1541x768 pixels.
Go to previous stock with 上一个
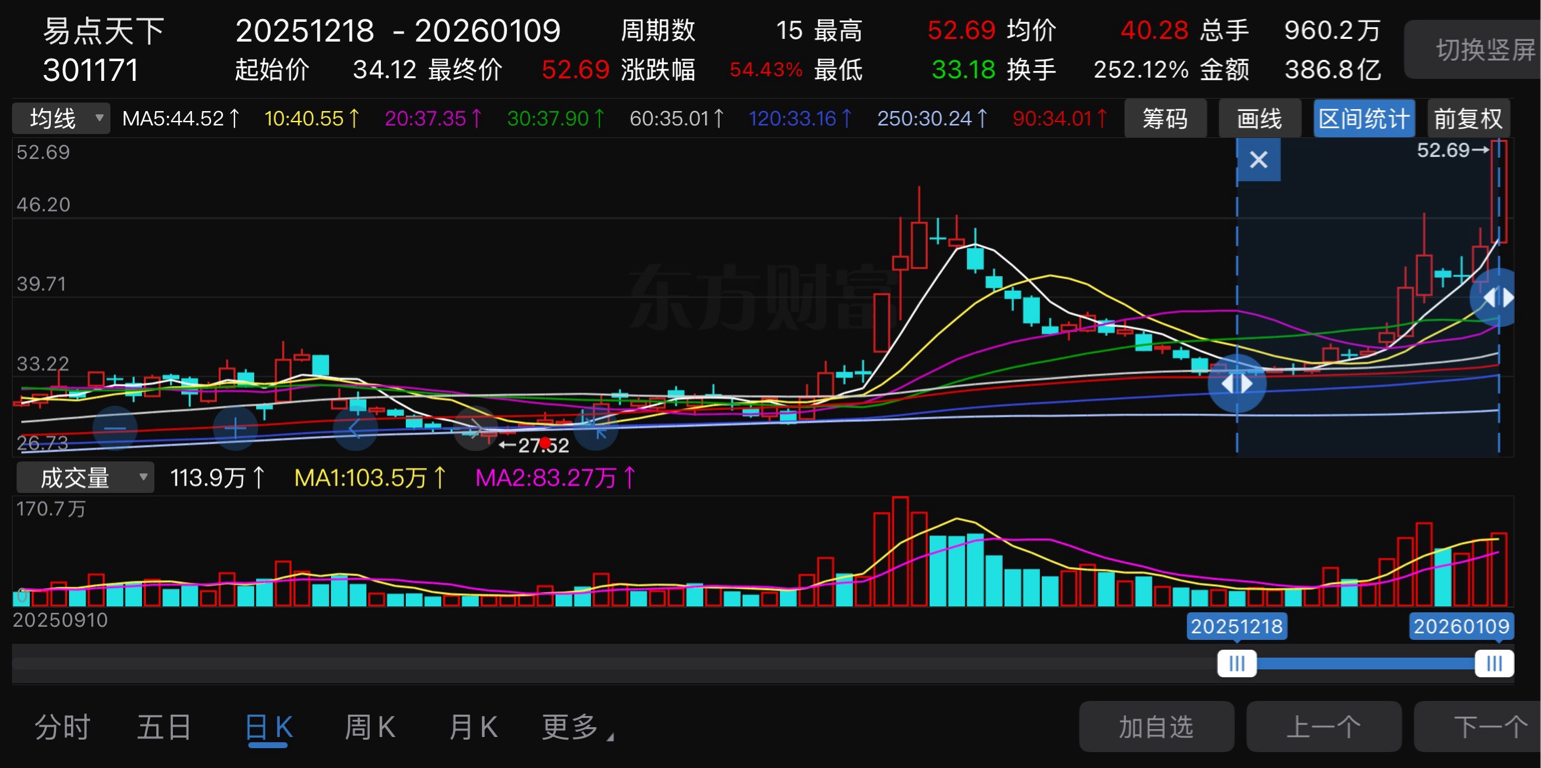click(x=1324, y=727)
